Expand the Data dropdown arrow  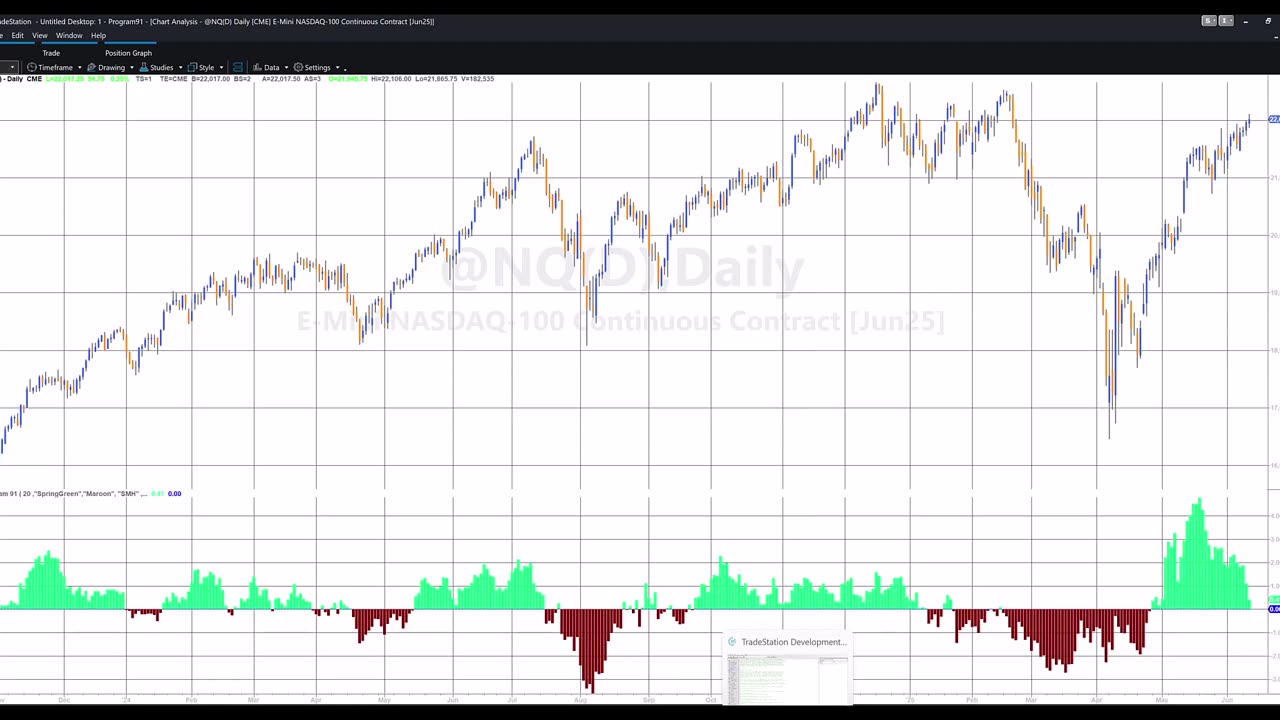point(286,68)
